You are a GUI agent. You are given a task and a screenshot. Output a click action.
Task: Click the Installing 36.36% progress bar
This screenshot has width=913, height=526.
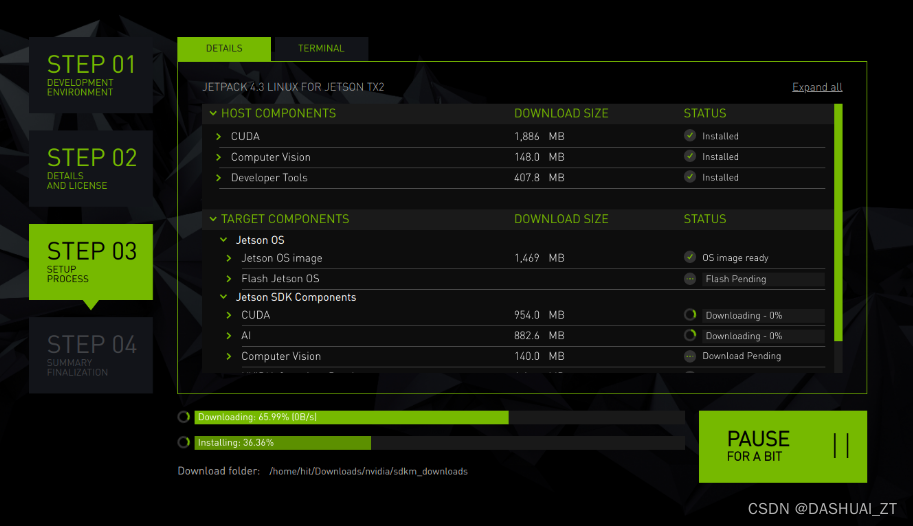pyautogui.click(x=440, y=443)
